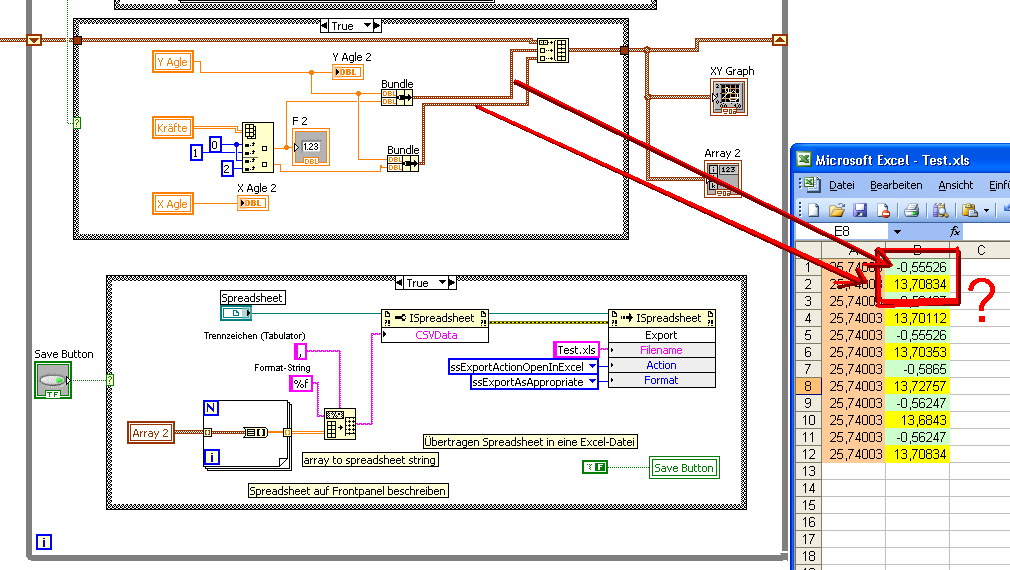The height and width of the screenshot is (570, 1010).
Task: Select Excel cell with 13,72757
Action: pyautogui.click(x=917, y=386)
